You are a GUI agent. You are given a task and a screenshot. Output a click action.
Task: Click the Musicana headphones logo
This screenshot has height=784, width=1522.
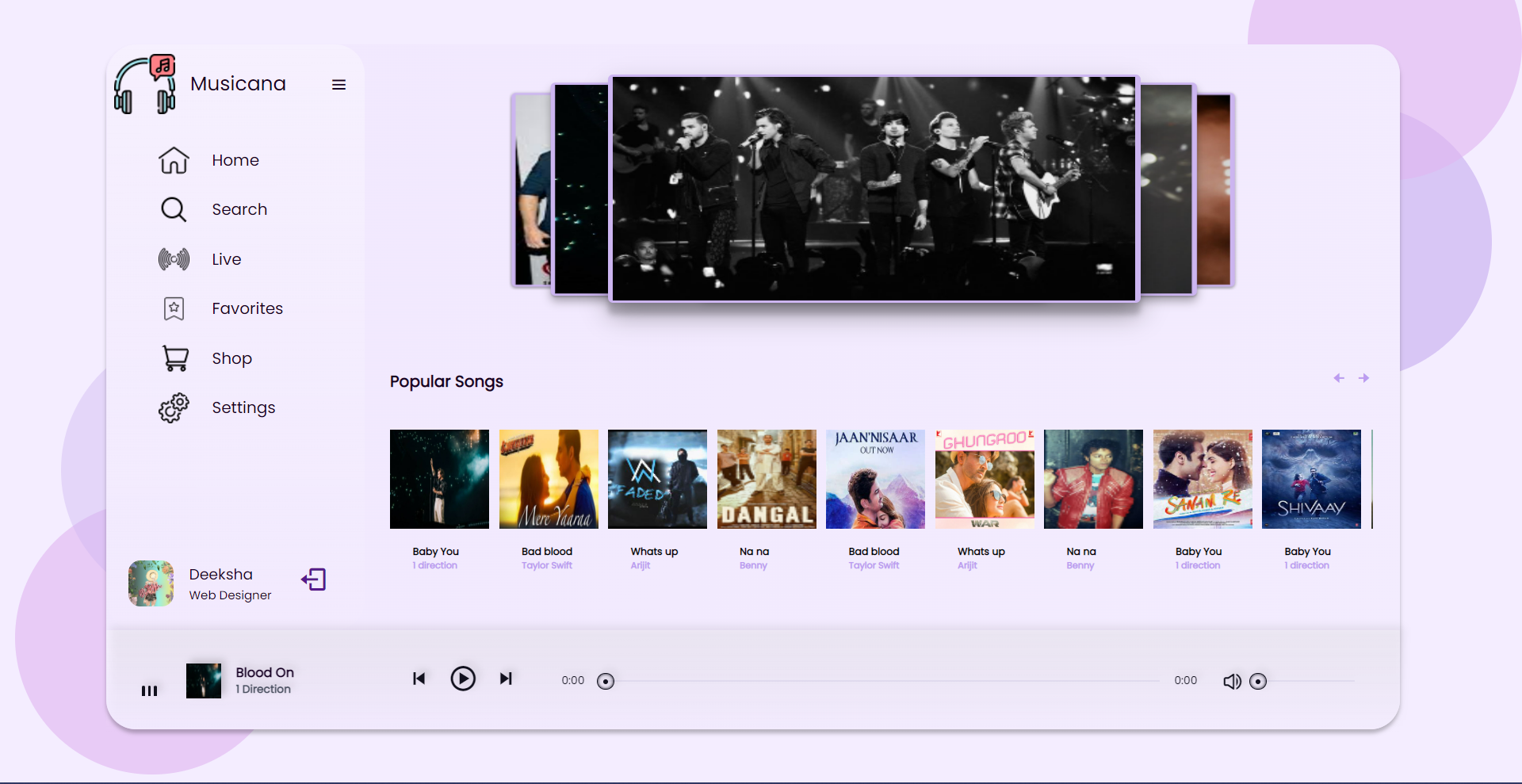point(146,82)
